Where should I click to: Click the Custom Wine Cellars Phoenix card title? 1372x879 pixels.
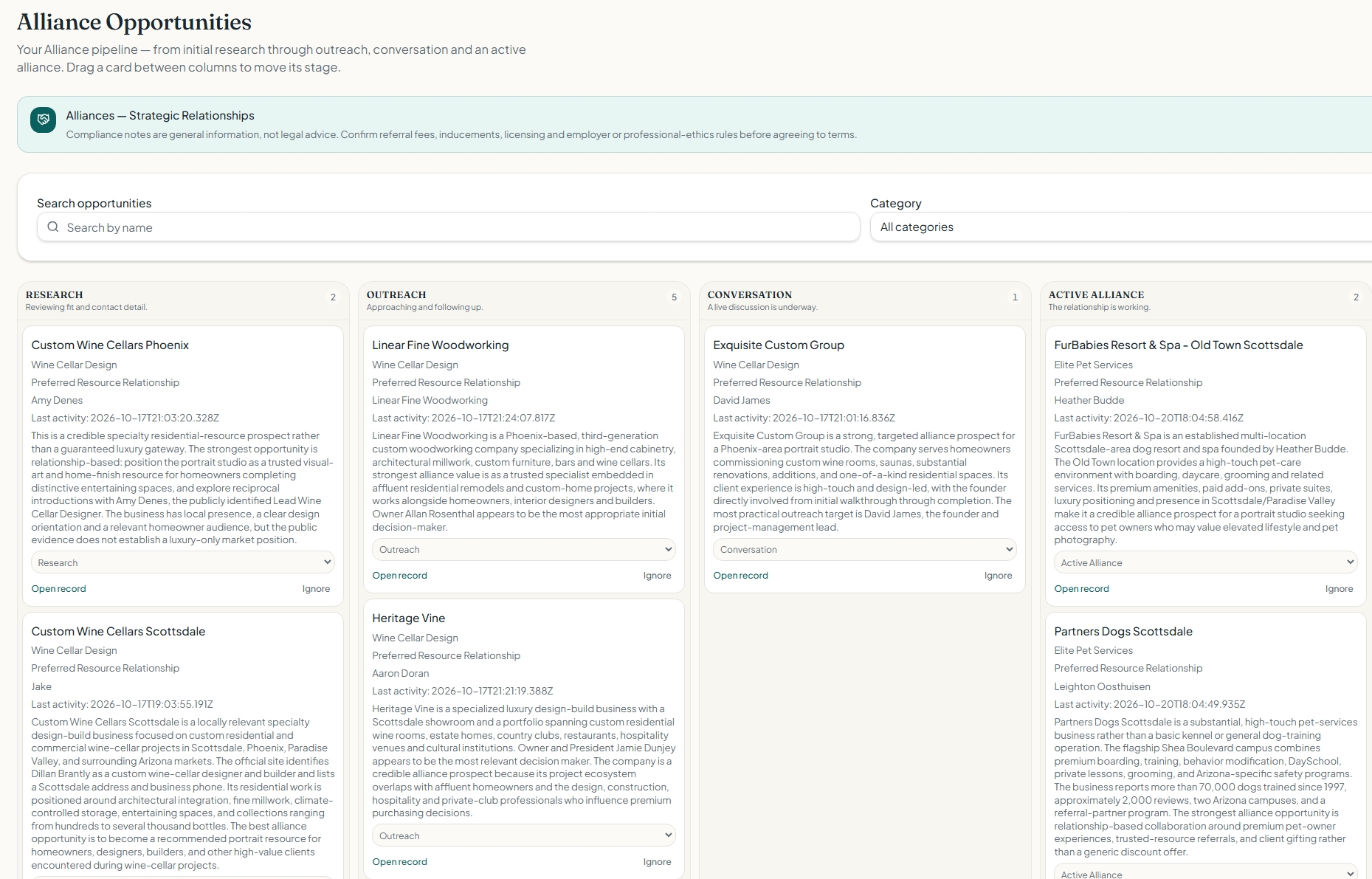pyautogui.click(x=110, y=345)
